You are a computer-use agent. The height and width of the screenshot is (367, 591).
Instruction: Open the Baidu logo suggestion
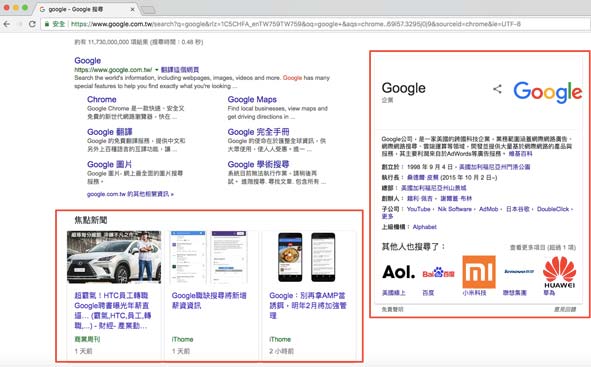pos(438,272)
